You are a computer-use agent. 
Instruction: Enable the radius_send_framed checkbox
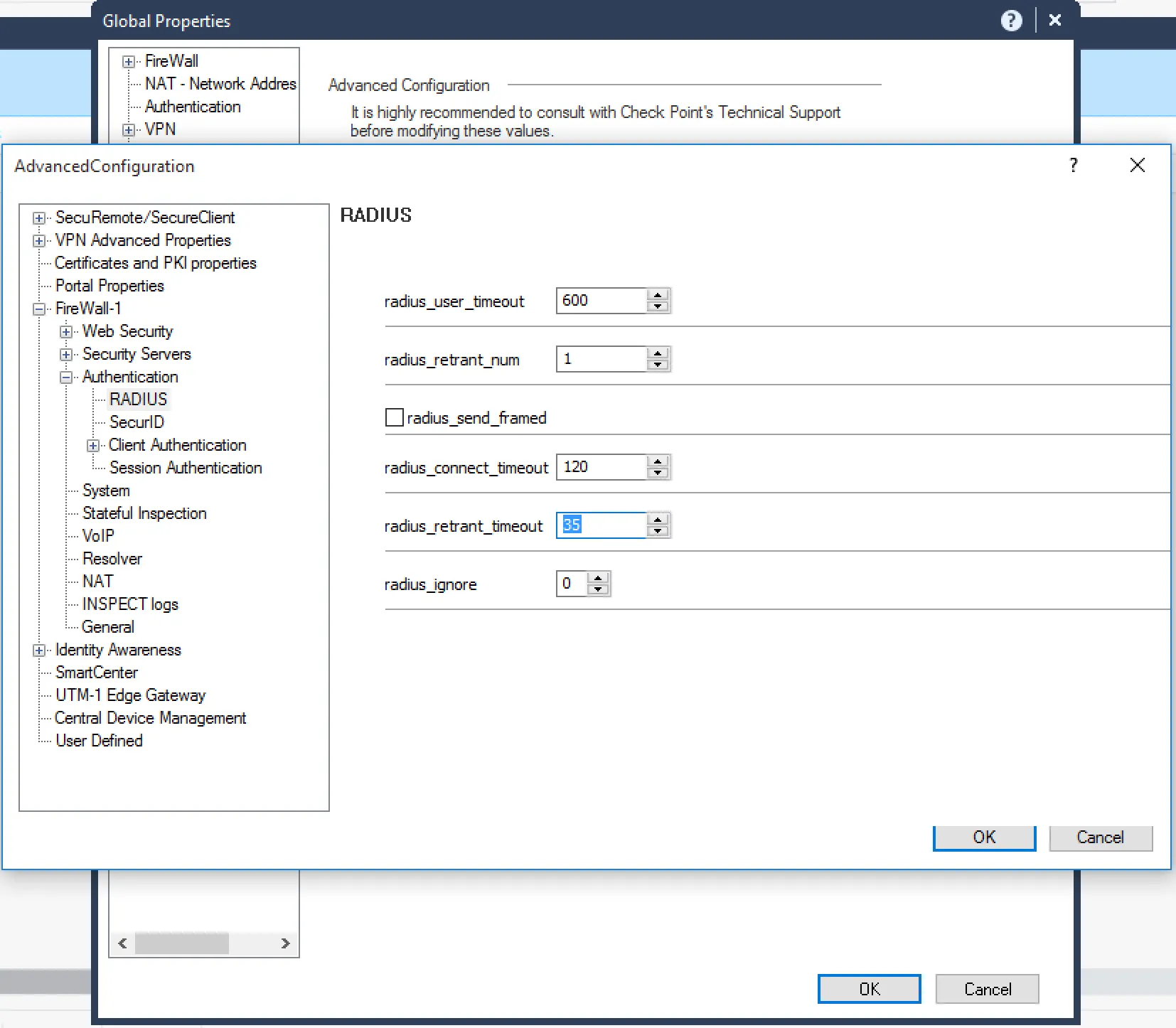[x=394, y=417]
